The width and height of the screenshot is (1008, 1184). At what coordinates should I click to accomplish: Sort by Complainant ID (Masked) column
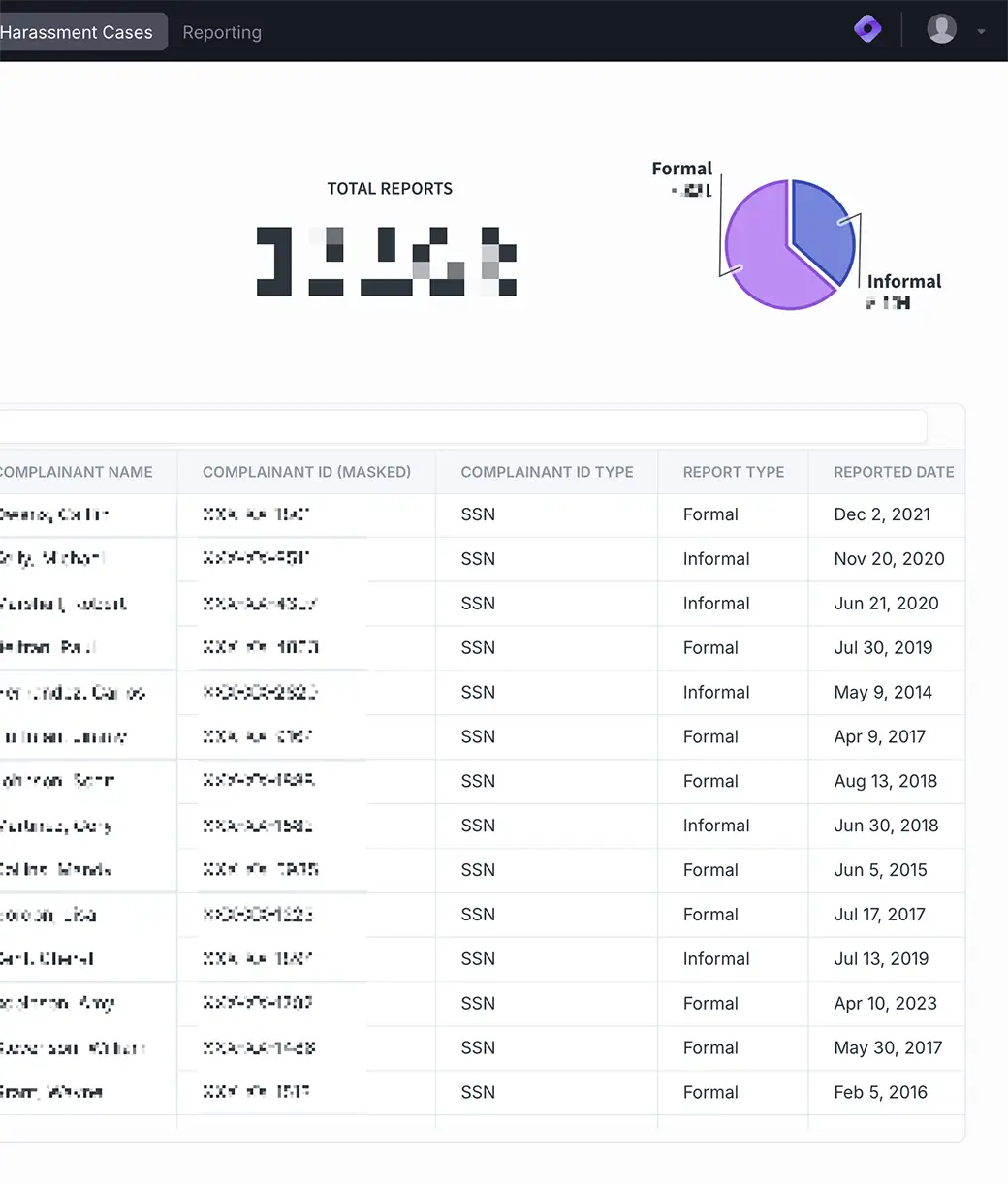[x=306, y=472]
